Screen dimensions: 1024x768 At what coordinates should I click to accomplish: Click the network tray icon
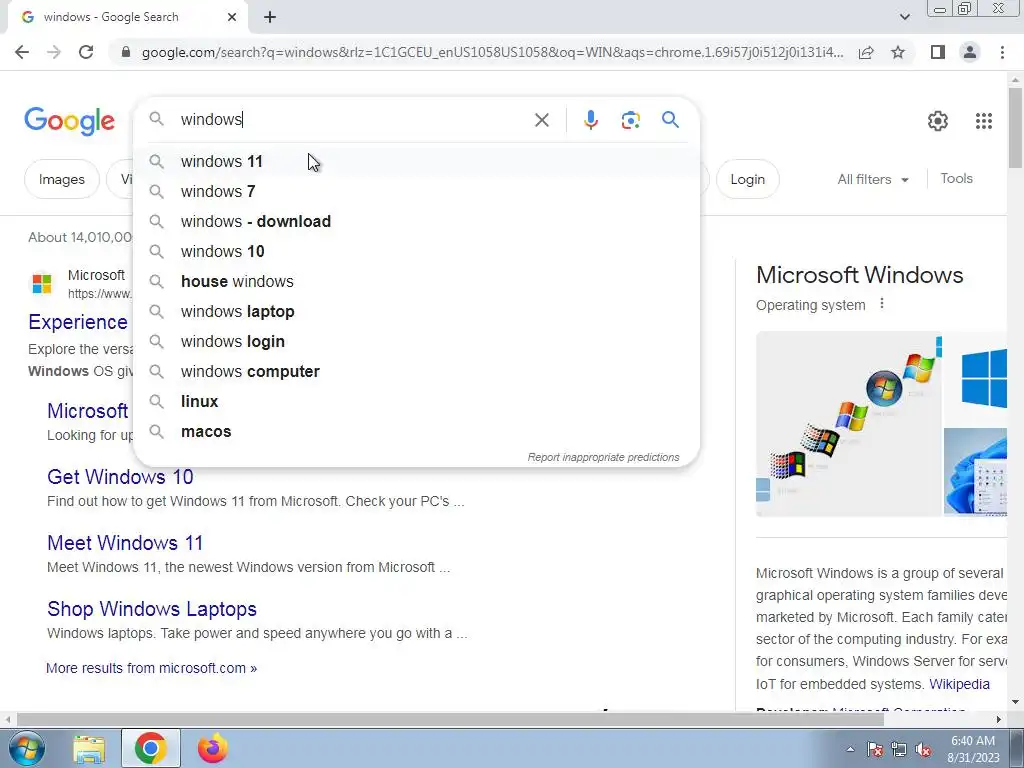899,749
